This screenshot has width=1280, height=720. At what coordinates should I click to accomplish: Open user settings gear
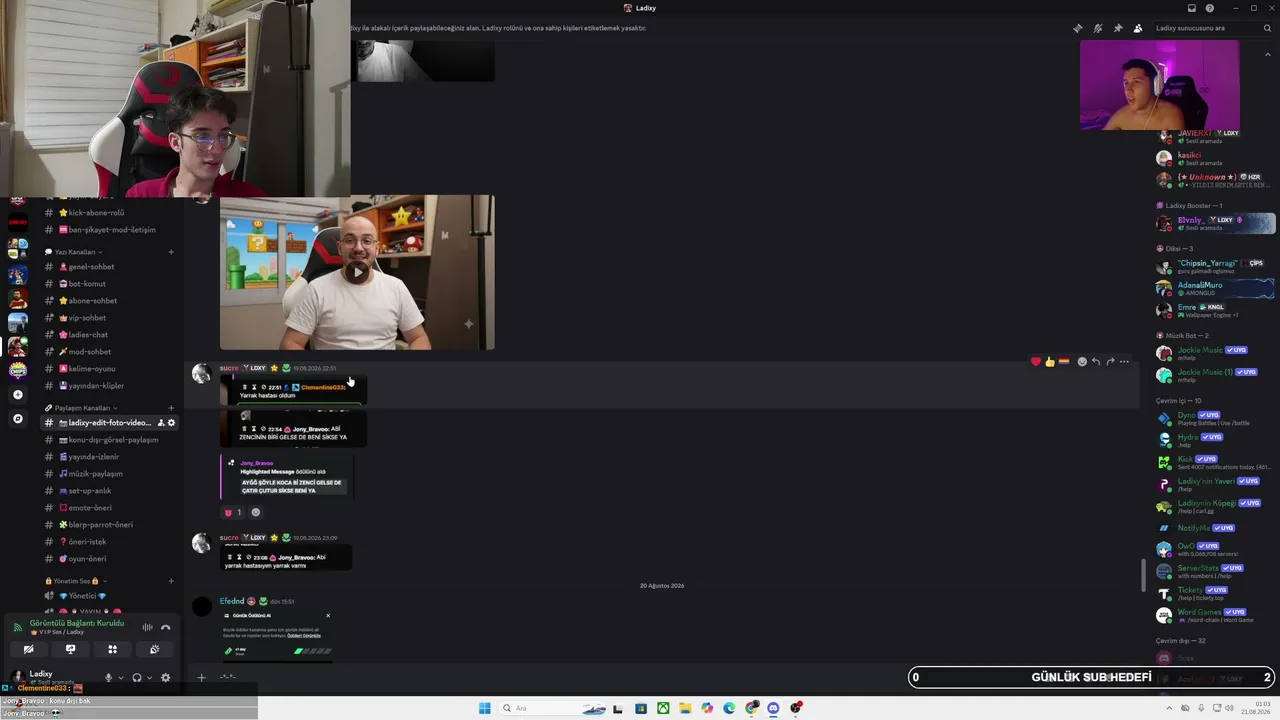click(165, 677)
